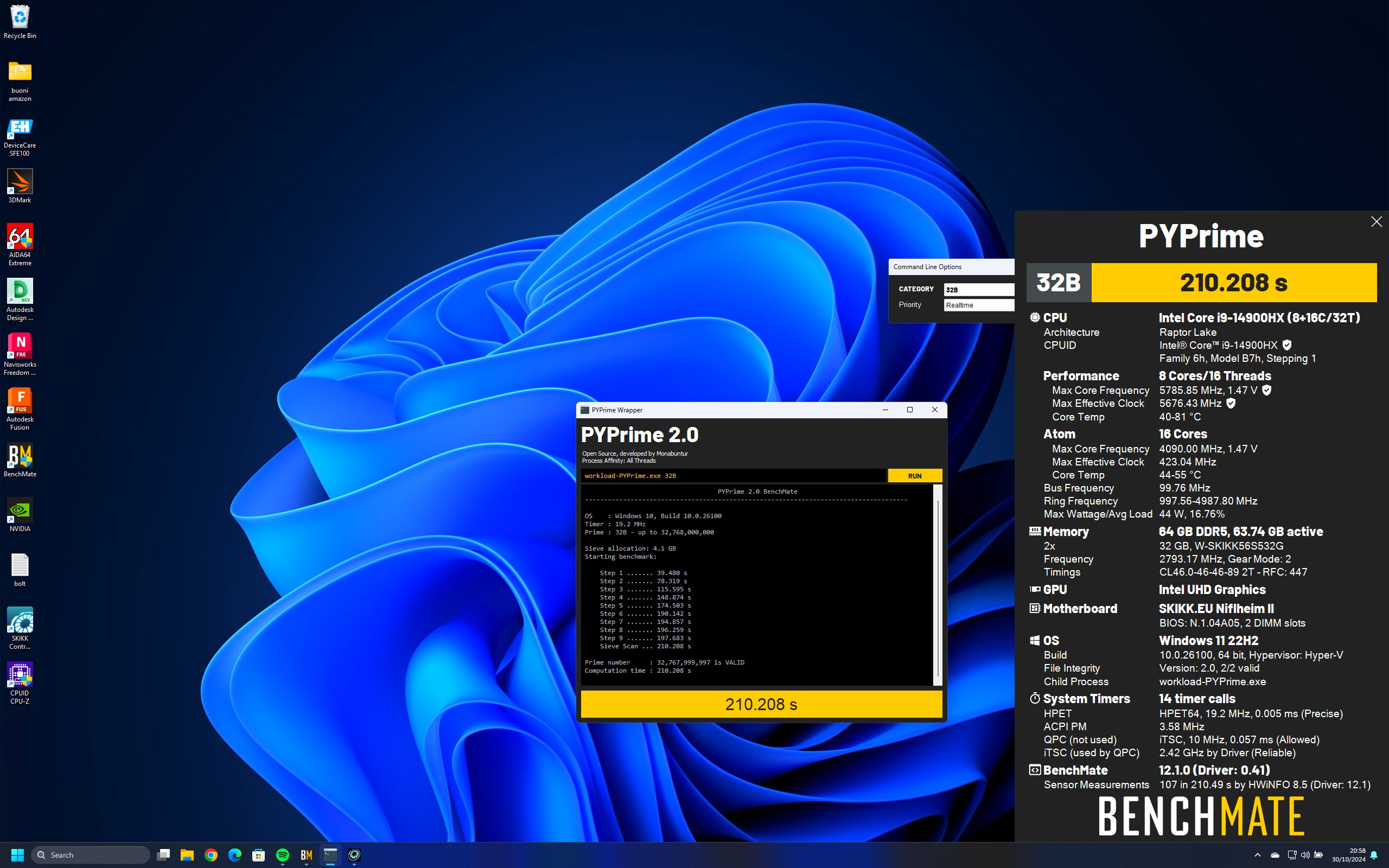1389x868 pixels.
Task: Click shield next to Max Effective Clock
Action: point(1231,403)
